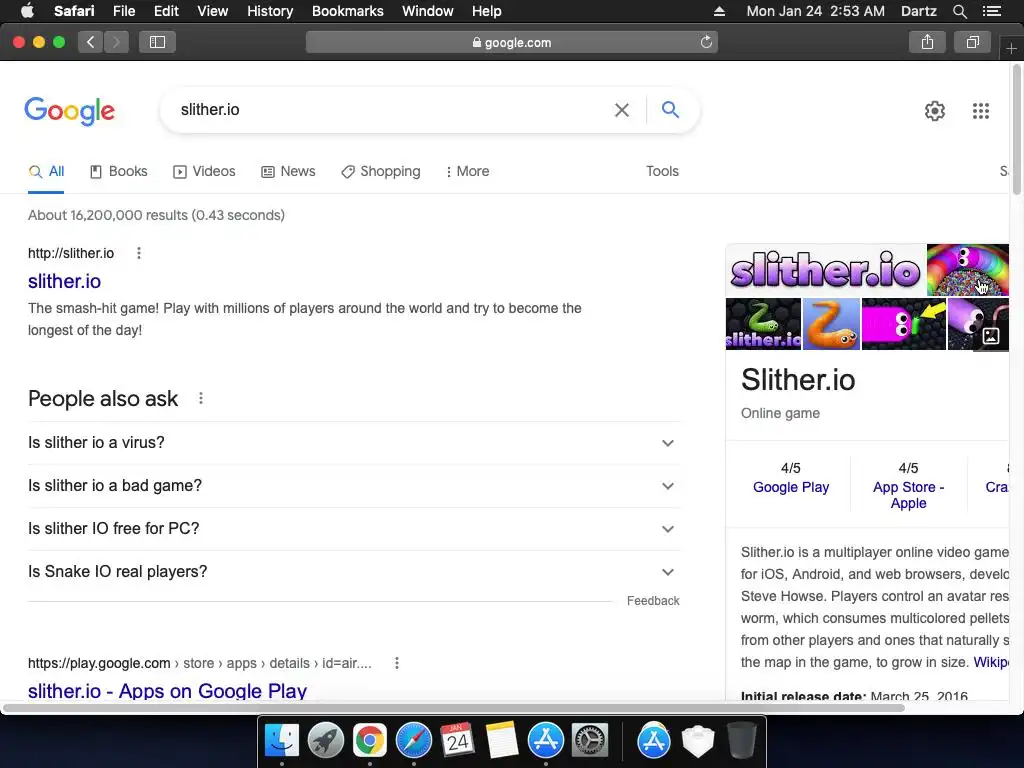Viewport: 1024px width, 768px height.
Task: Open Notification Center list icon in menu bar
Action: tap(991, 11)
